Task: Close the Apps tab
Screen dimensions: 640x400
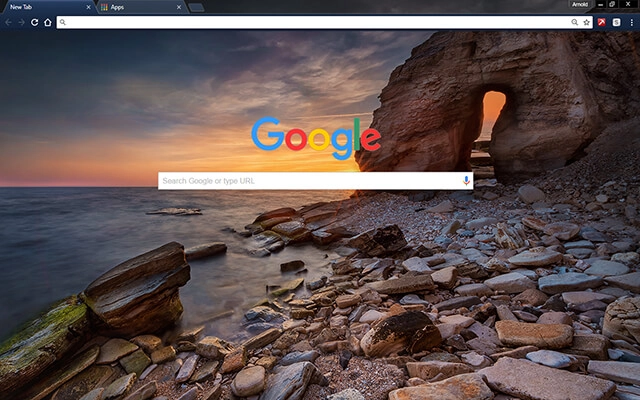Action: pyautogui.click(x=179, y=7)
